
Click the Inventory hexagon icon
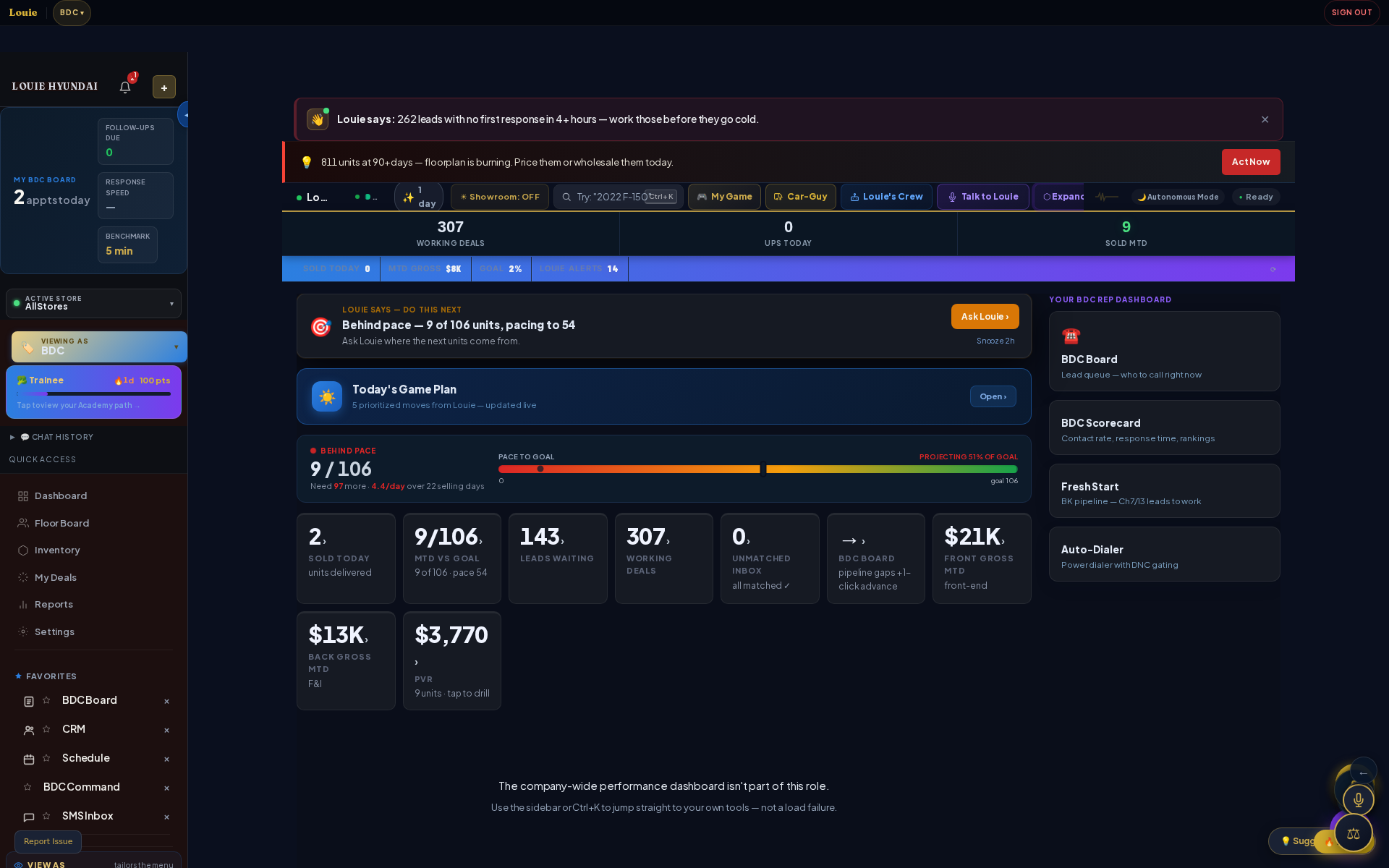(23, 550)
